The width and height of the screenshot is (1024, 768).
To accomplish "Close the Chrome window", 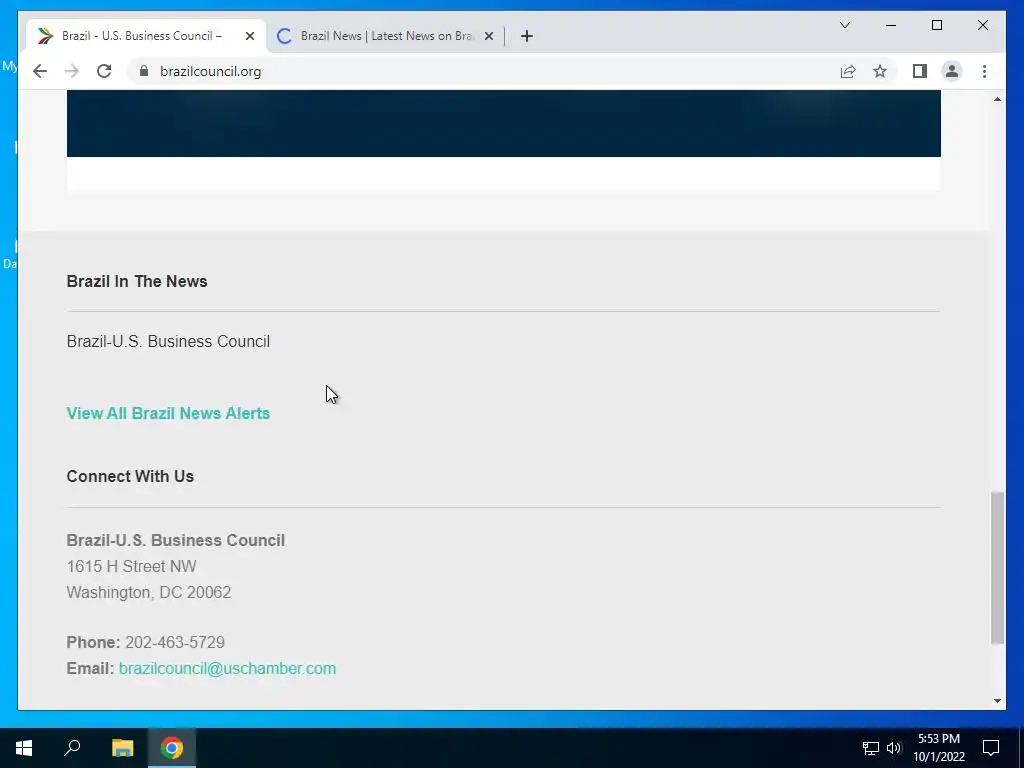I will tap(982, 25).
